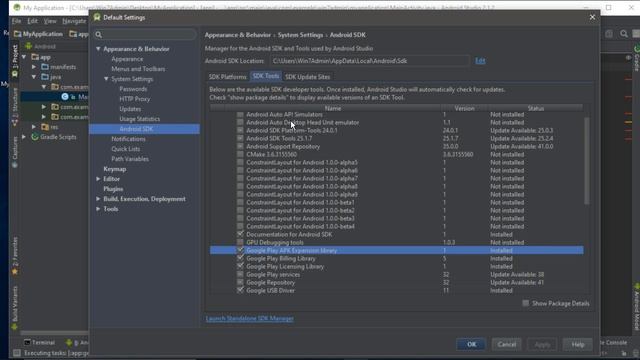
Task: Select the SDK Tools tab
Action: point(266,76)
